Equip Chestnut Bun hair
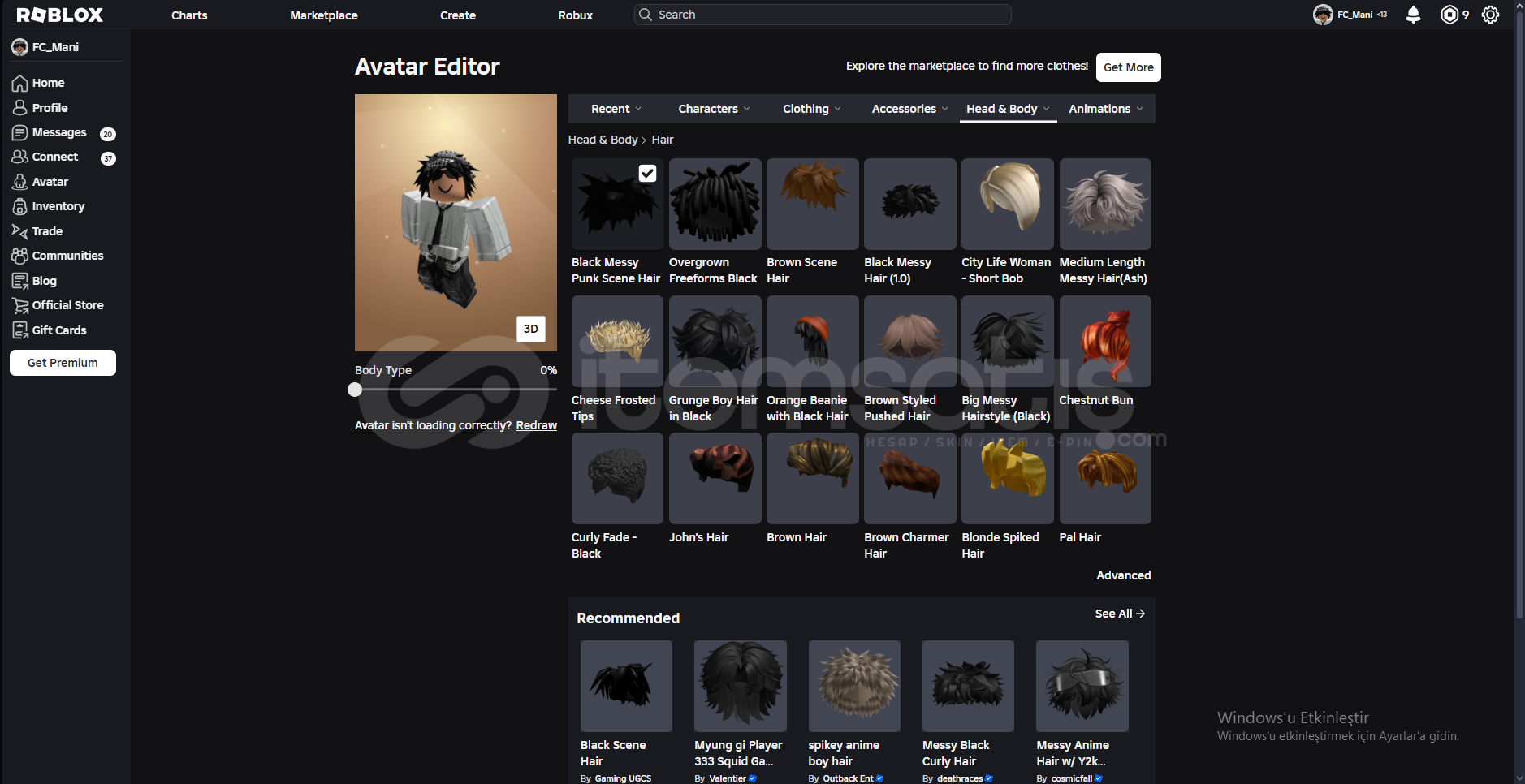 (x=1105, y=341)
